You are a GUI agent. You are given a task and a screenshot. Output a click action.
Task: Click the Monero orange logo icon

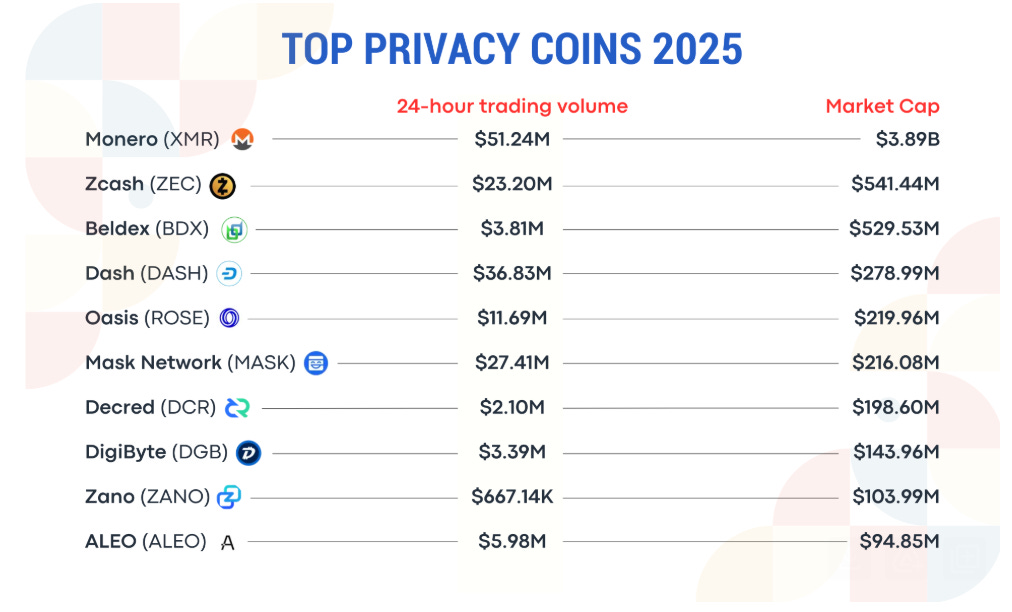click(x=242, y=140)
